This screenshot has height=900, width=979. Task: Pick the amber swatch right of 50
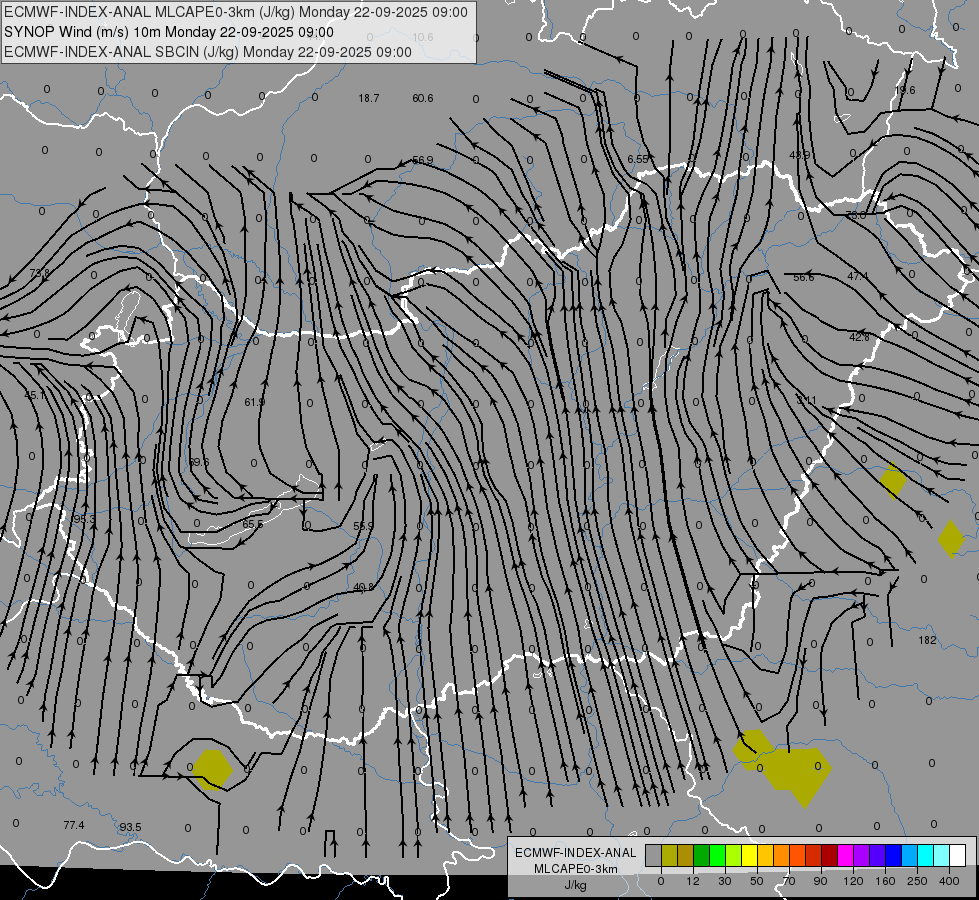[766, 855]
